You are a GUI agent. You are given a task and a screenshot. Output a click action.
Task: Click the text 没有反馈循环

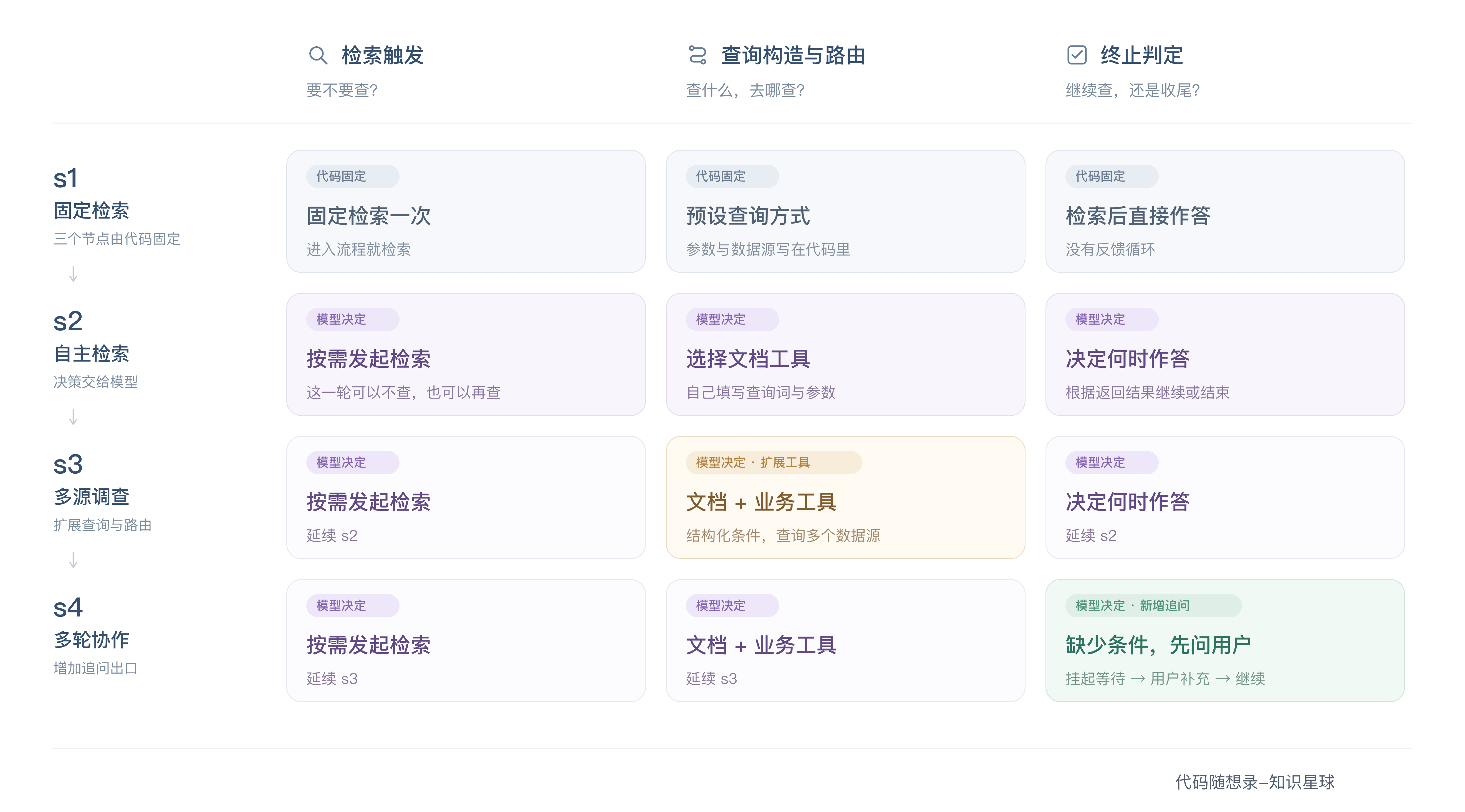pos(1110,250)
